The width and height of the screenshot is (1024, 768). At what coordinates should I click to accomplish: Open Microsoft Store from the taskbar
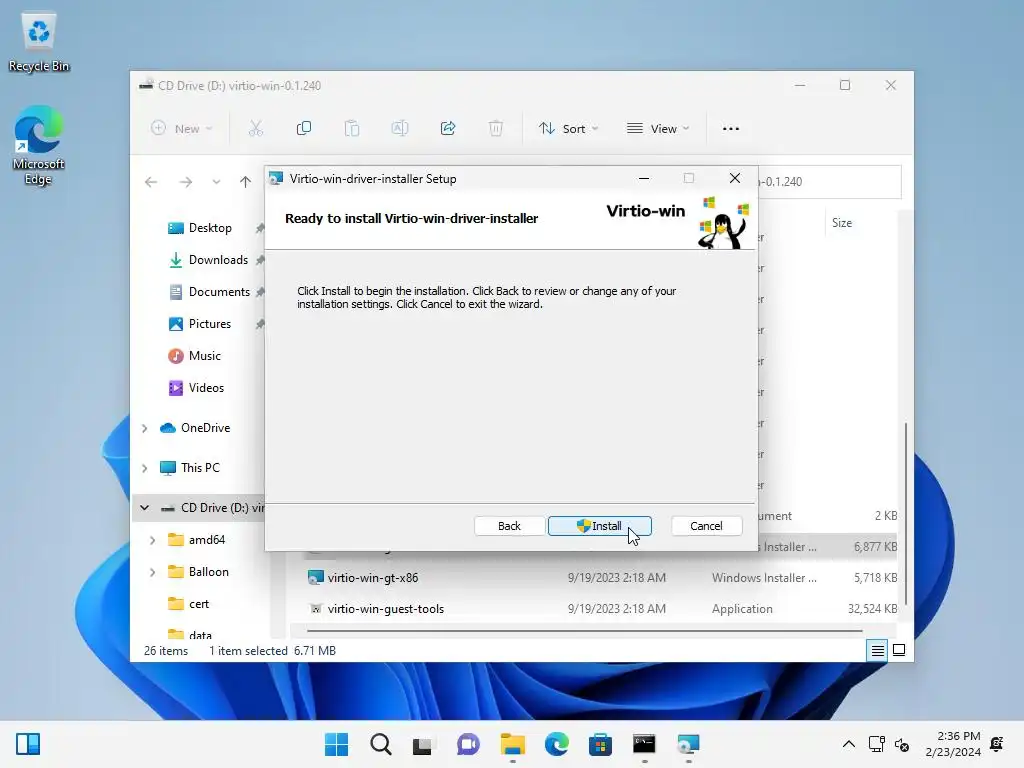600,744
